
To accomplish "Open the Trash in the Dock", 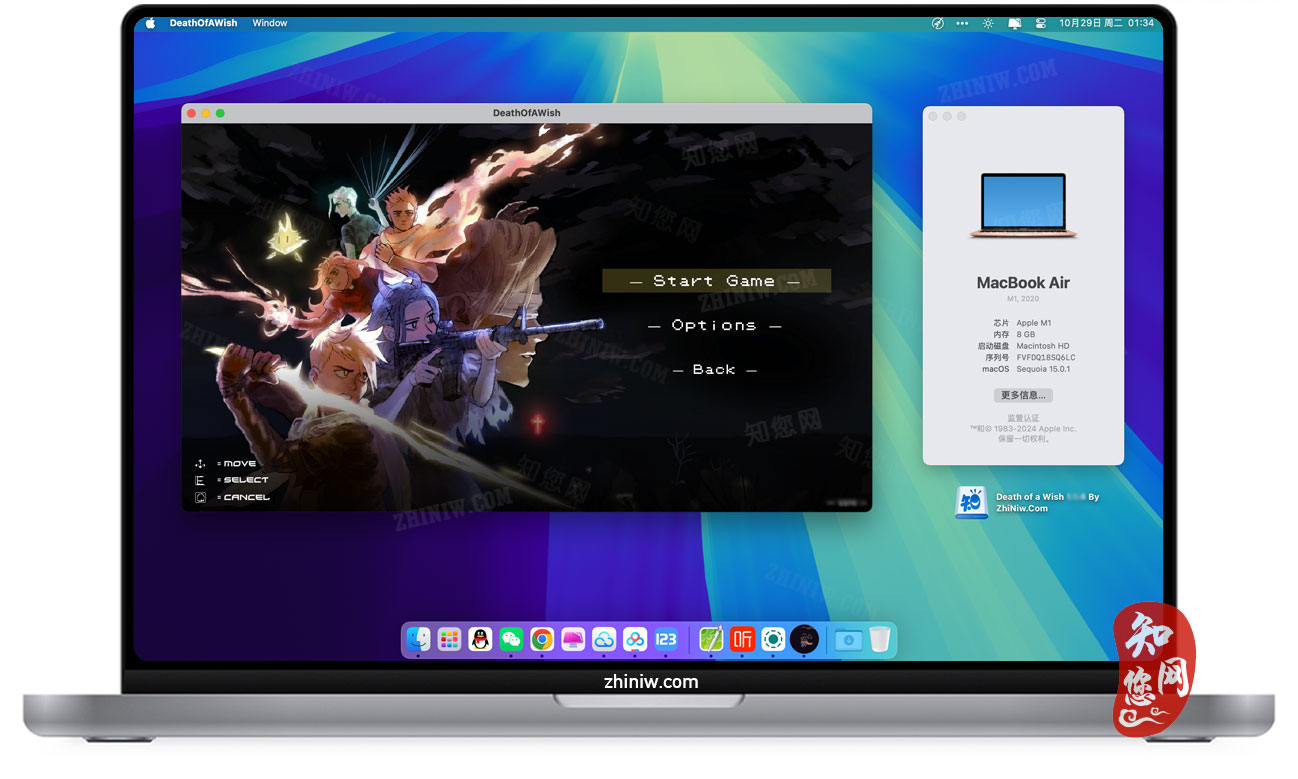I will [x=879, y=639].
